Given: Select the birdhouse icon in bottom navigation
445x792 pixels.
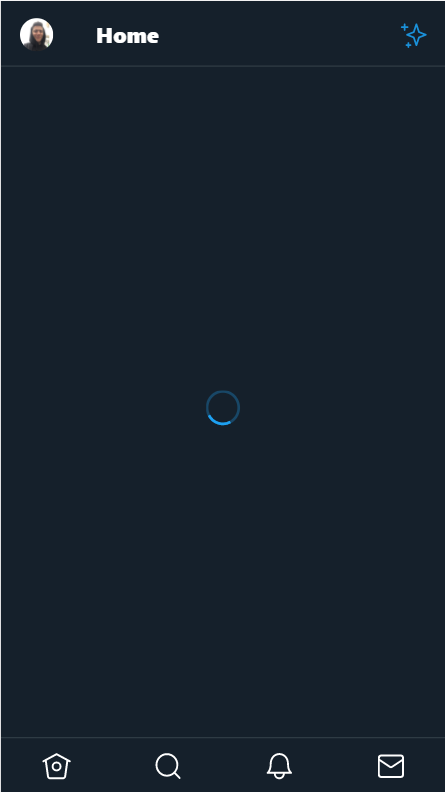Looking at the screenshot, I should click(57, 766).
